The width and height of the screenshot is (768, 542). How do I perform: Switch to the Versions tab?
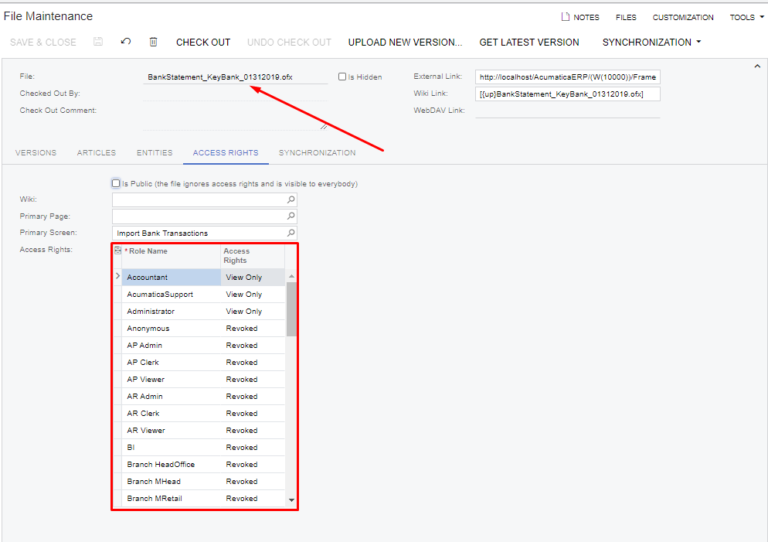[36, 153]
